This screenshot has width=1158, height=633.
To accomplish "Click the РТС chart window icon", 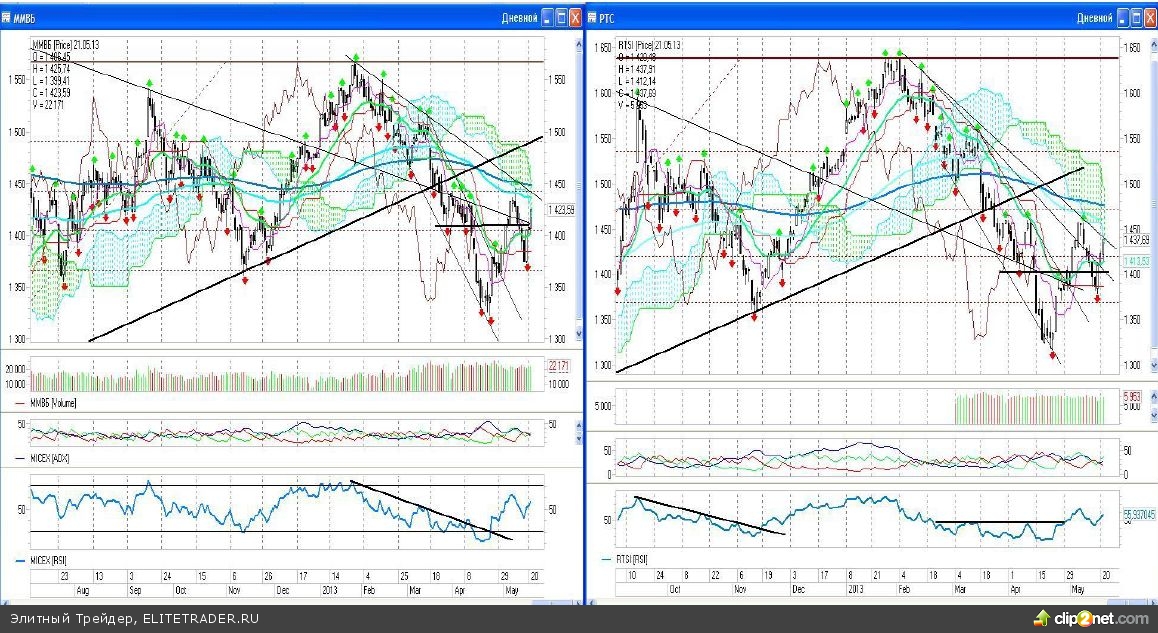I will (594, 17).
